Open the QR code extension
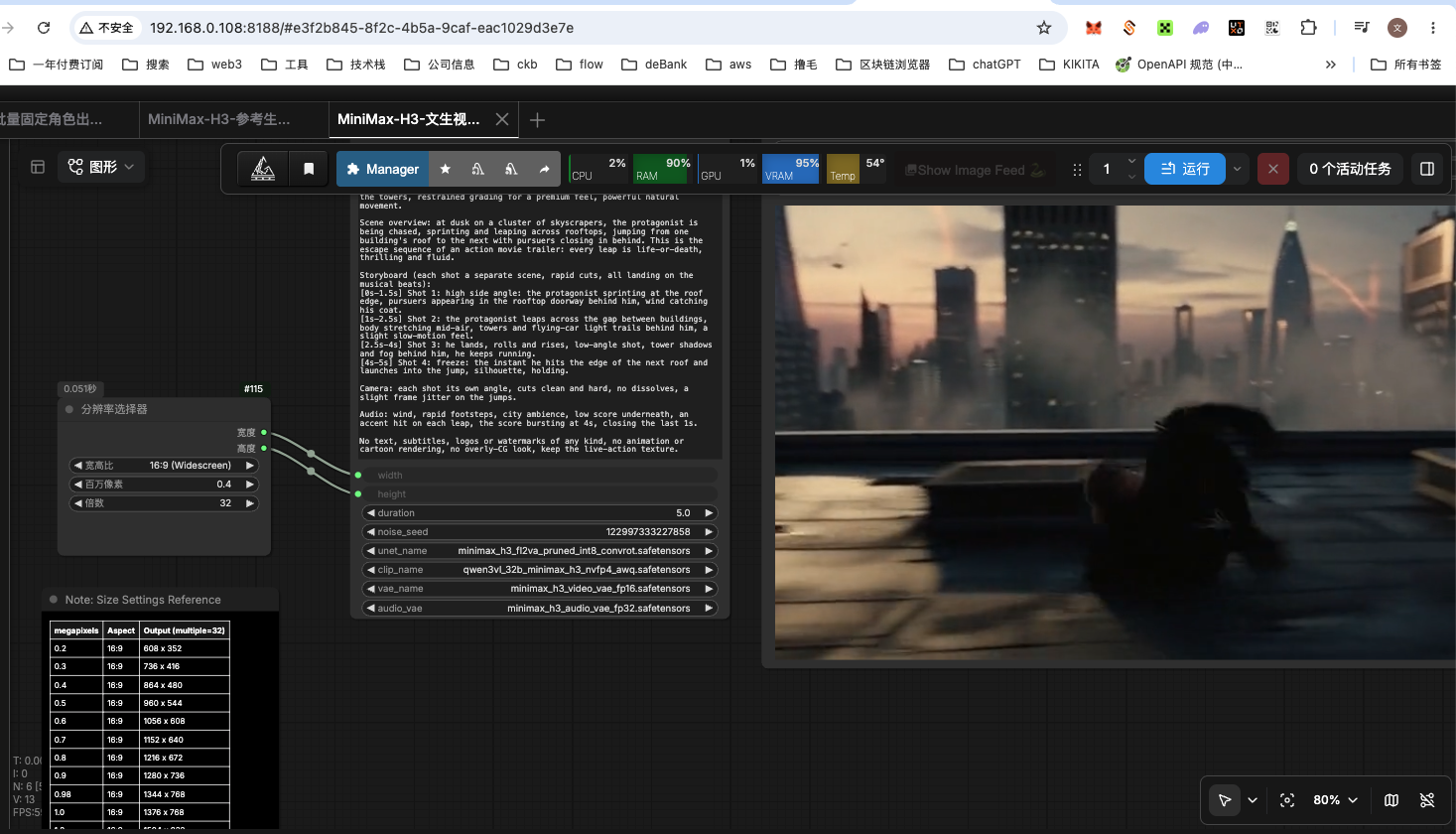This screenshot has width=1456, height=834. [1272, 28]
